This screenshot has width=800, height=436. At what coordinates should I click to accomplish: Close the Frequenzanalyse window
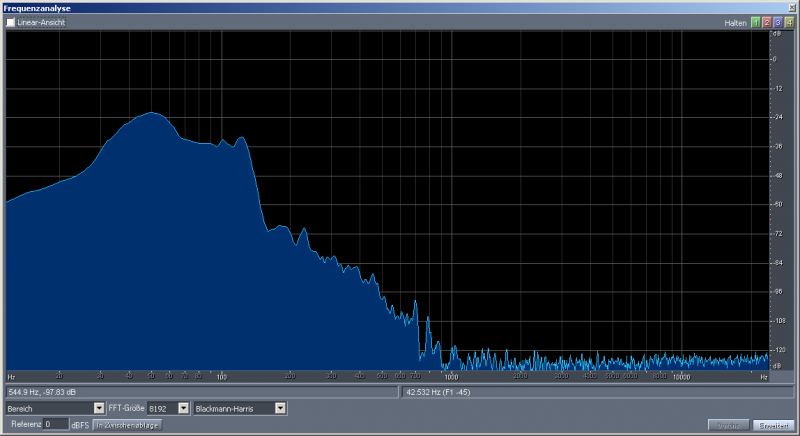pyautogui.click(x=791, y=7)
